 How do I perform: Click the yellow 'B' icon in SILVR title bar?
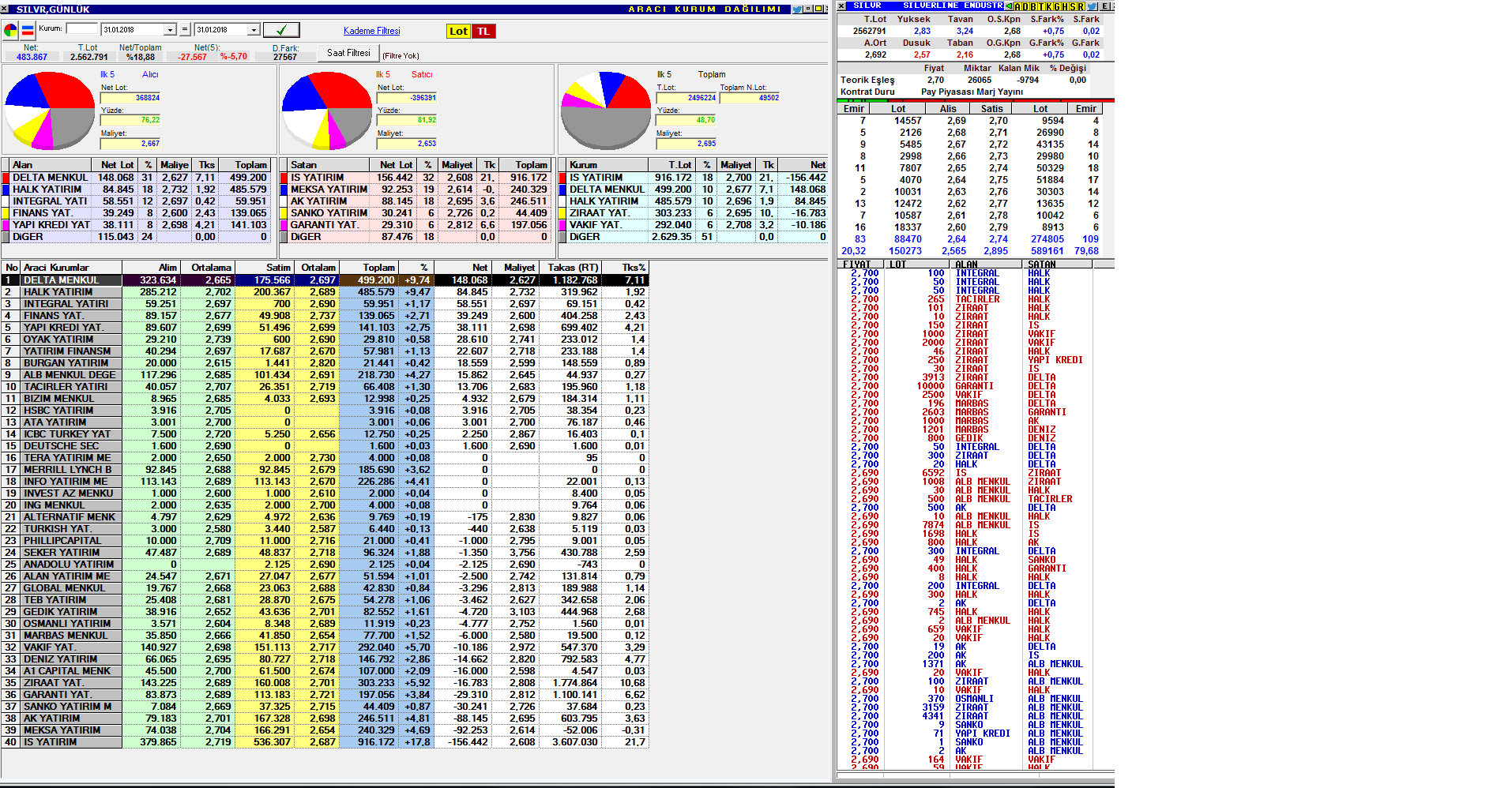tap(1033, 6)
